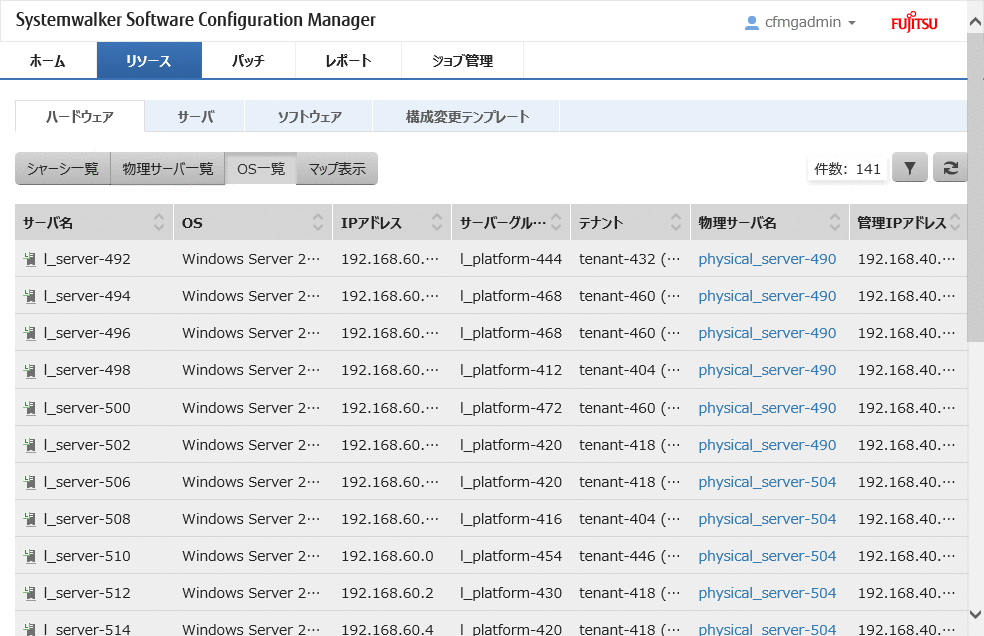Click the Systemwalker Software Configuration Manager title

[195, 20]
